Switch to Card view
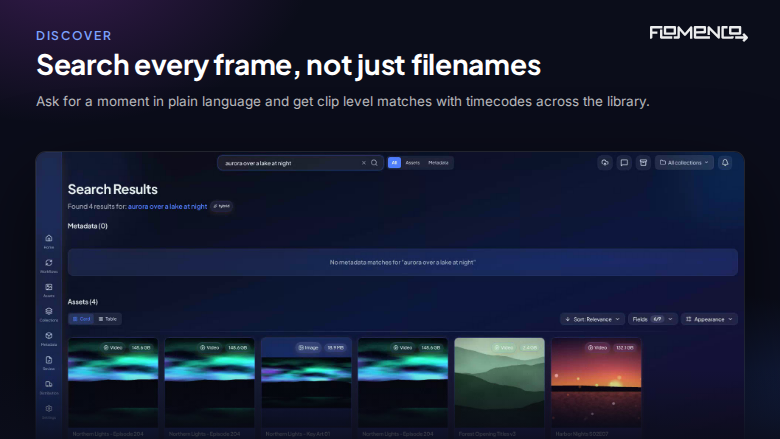This screenshot has height=439, width=780. point(81,319)
